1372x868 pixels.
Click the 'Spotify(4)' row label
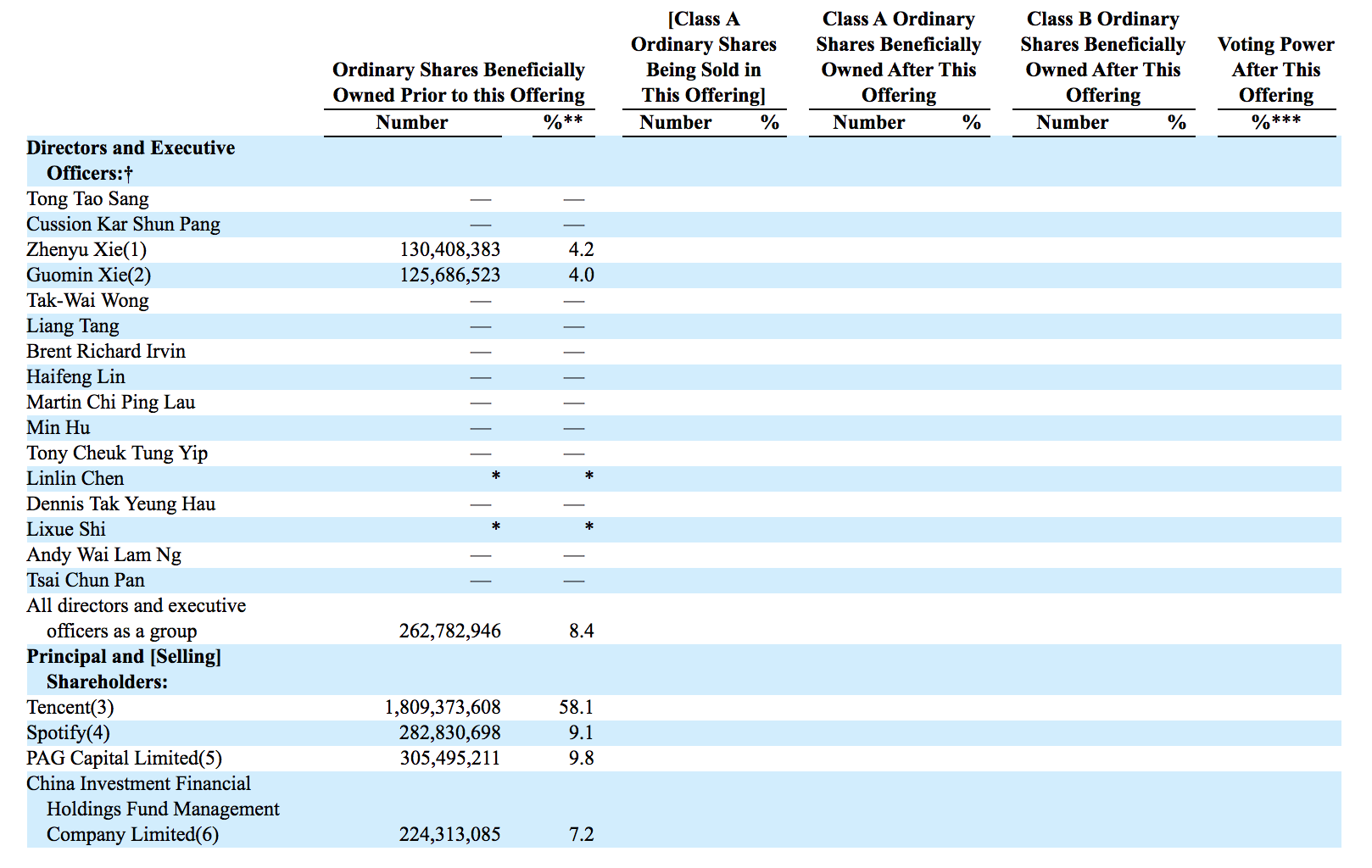coord(69,733)
